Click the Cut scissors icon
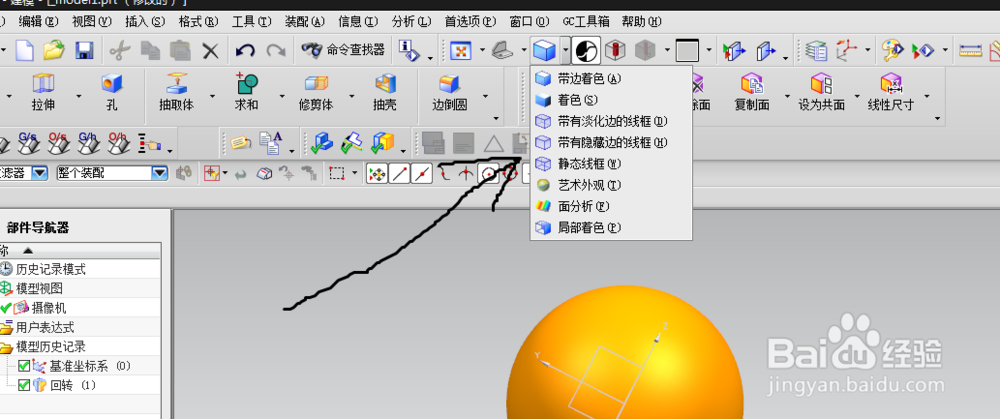1000x419 pixels. click(120, 50)
